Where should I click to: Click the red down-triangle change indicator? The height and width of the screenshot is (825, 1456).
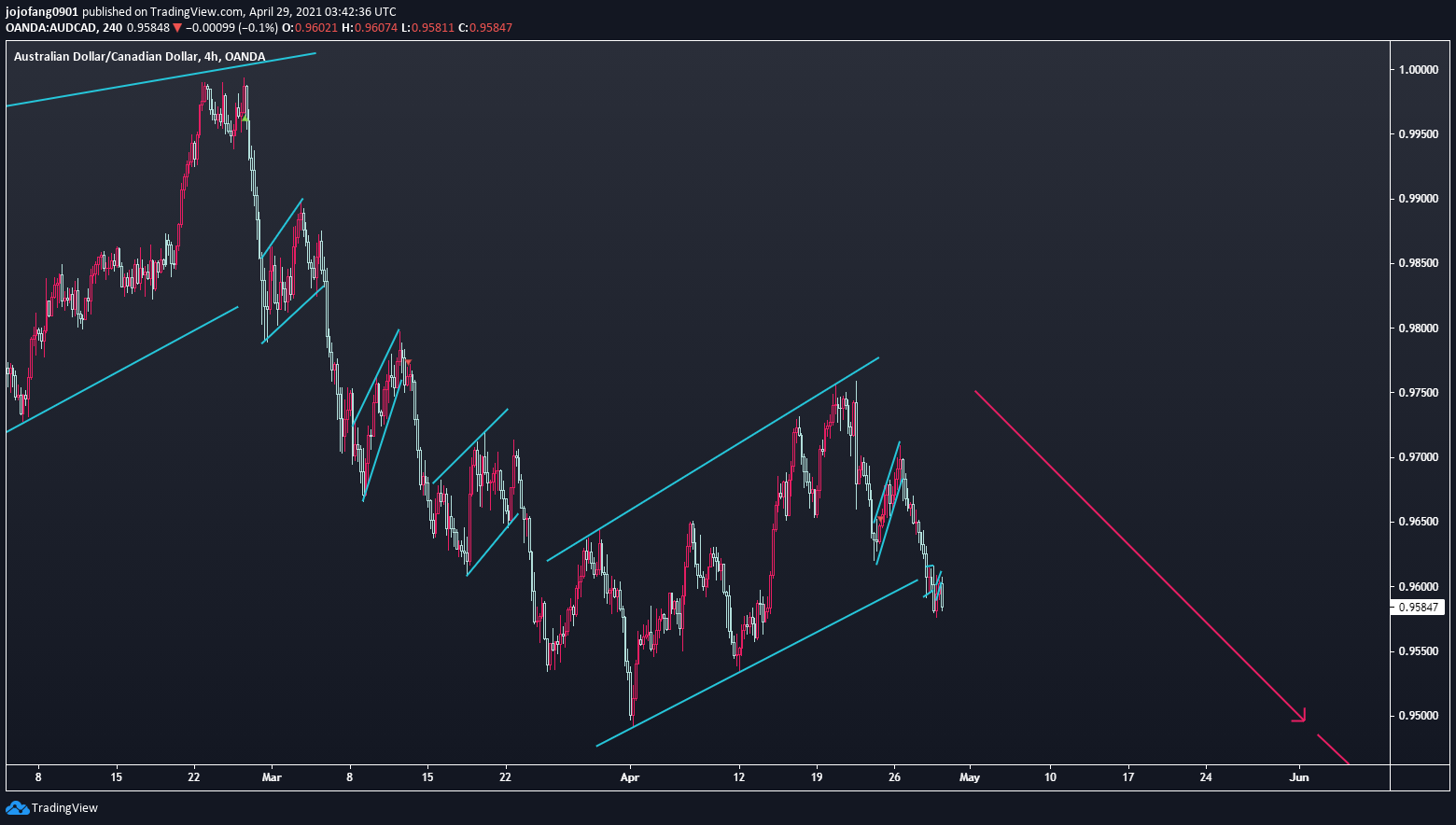click(177, 28)
